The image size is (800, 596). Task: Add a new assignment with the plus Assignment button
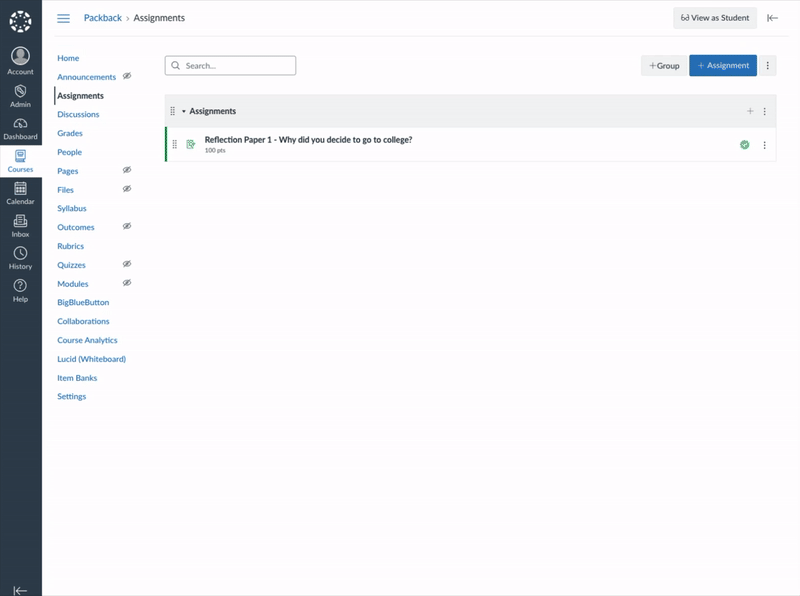[722, 65]
